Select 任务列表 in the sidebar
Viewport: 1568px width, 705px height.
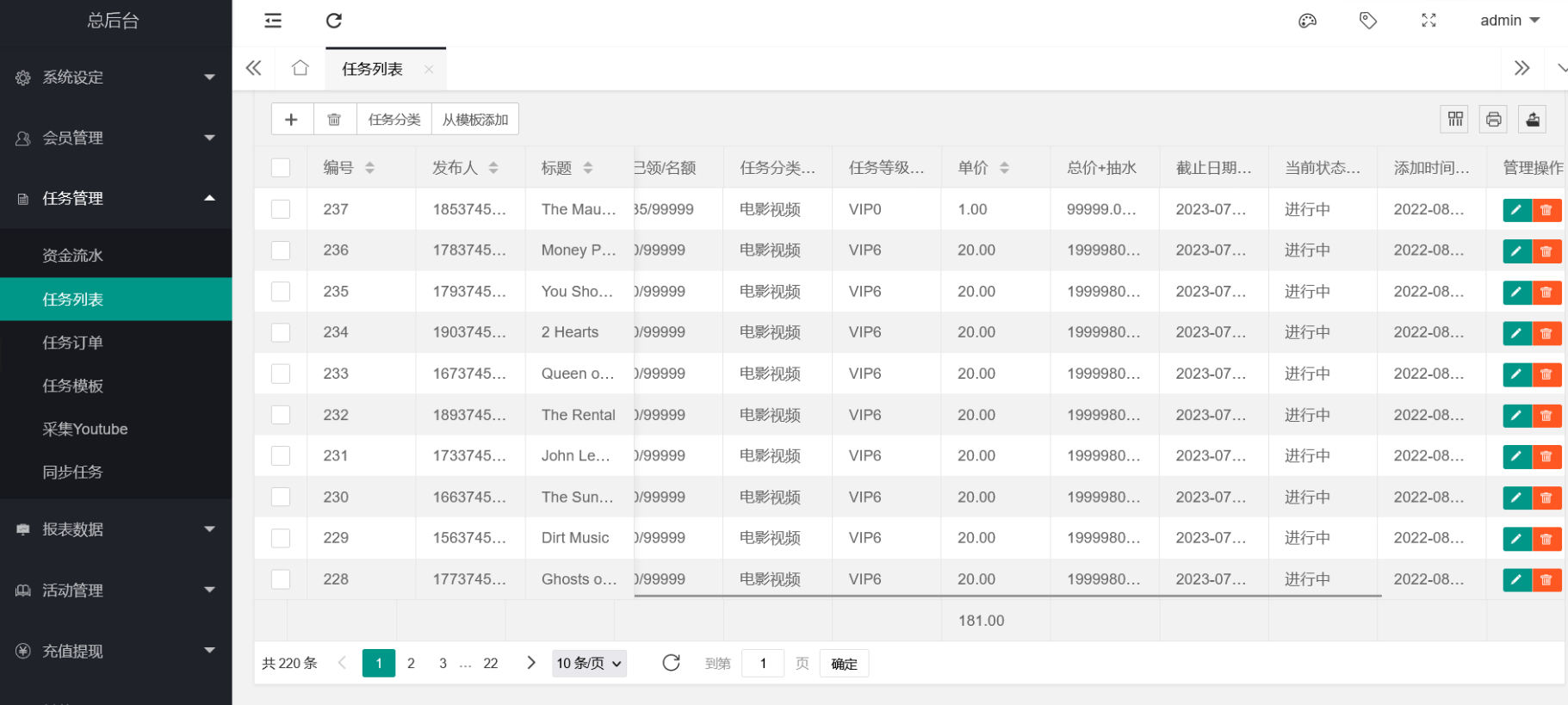[x=116, y=300]
